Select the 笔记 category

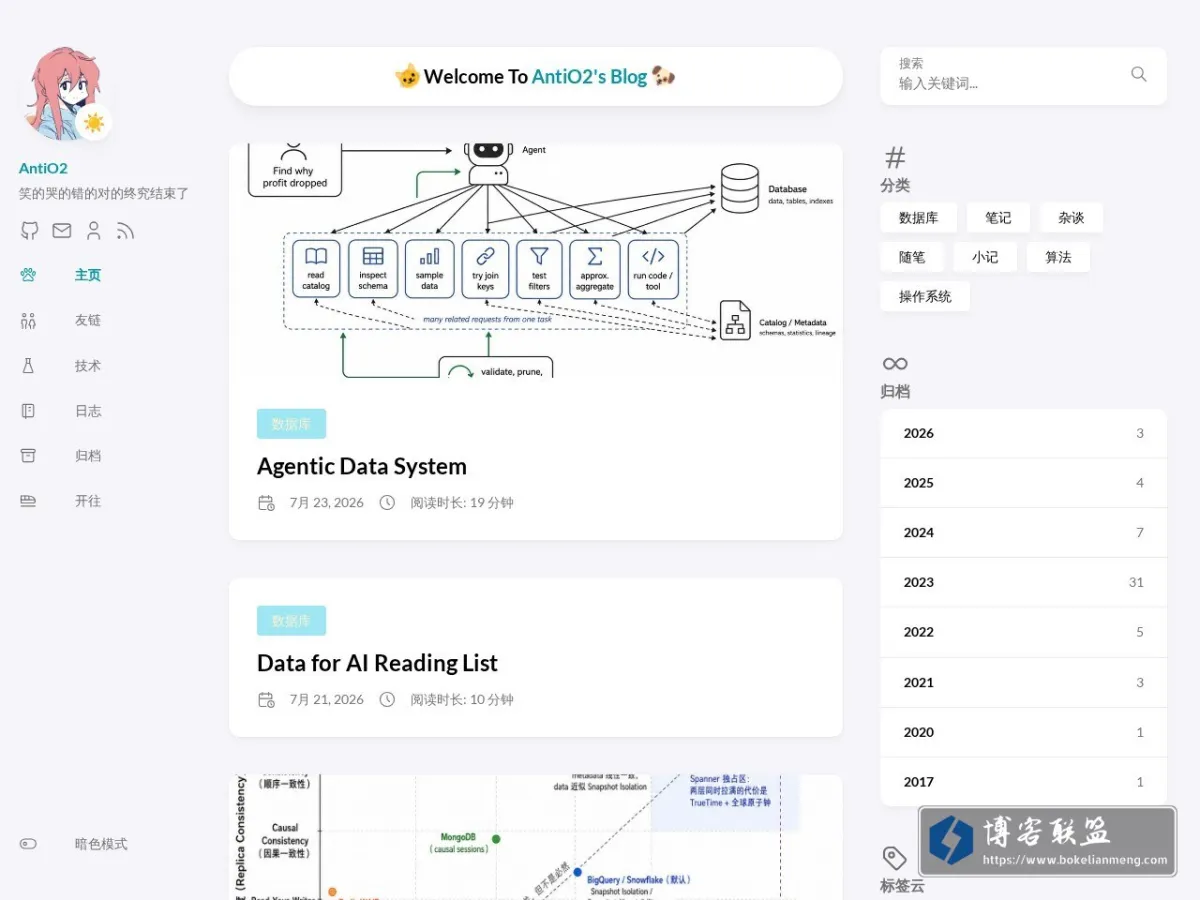point(998,218)
